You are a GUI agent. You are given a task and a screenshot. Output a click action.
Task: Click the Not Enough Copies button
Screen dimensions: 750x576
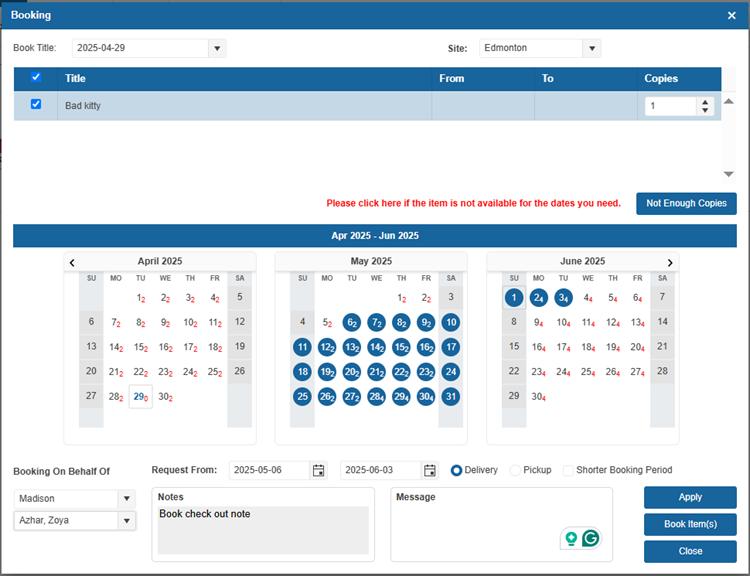[x=686, y=203]
